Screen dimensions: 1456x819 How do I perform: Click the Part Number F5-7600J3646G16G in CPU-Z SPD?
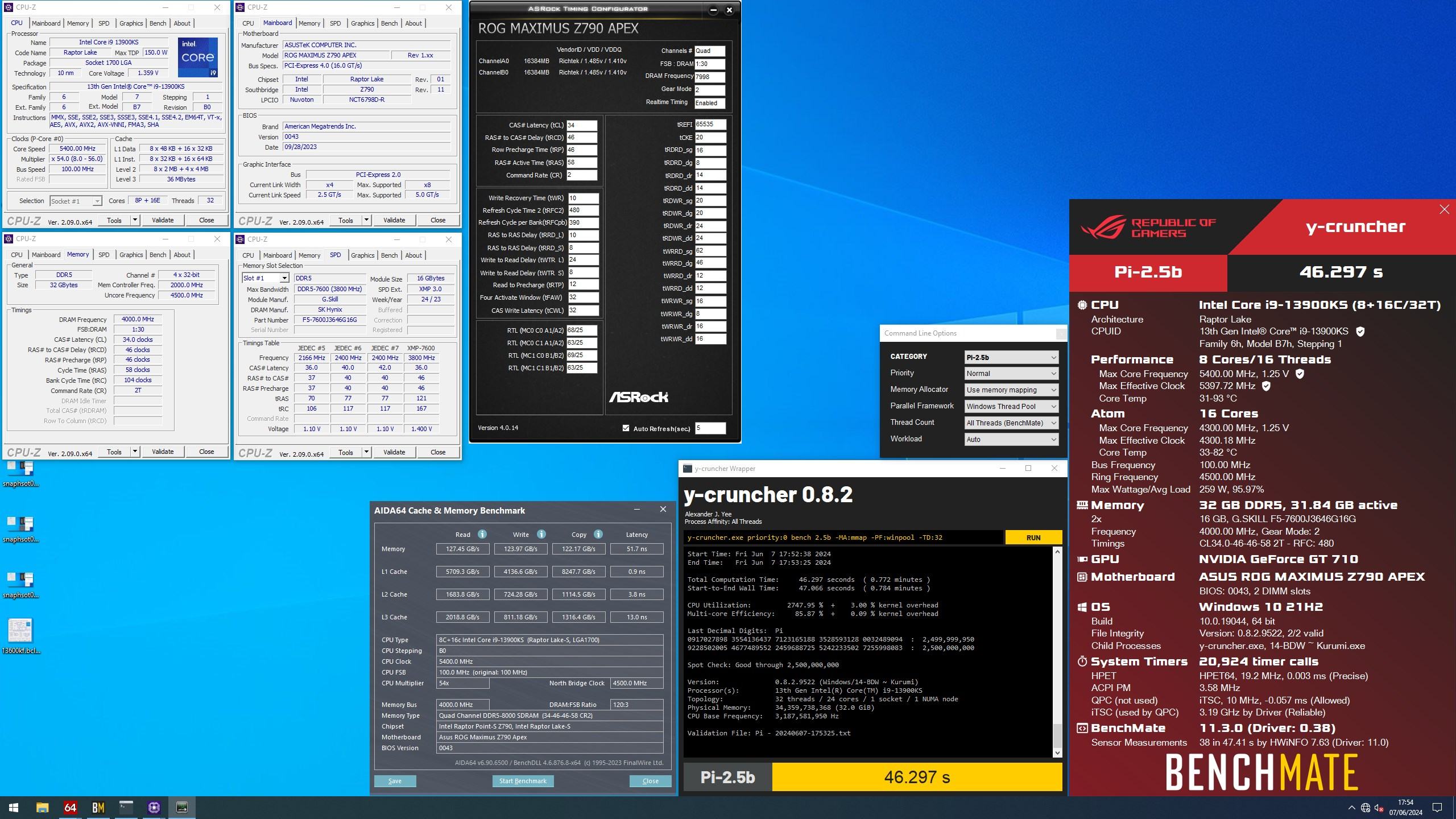(330, 320)
